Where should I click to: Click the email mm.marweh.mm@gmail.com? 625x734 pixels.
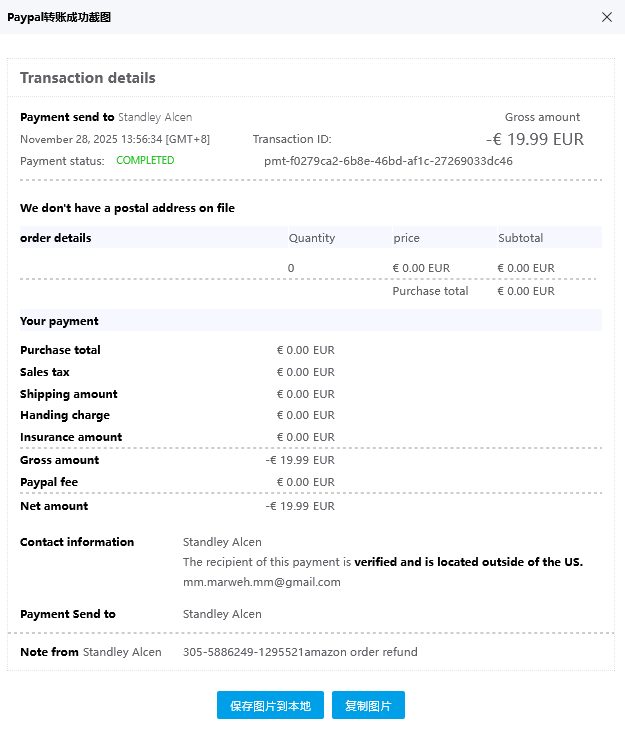[x=262, y=582]
